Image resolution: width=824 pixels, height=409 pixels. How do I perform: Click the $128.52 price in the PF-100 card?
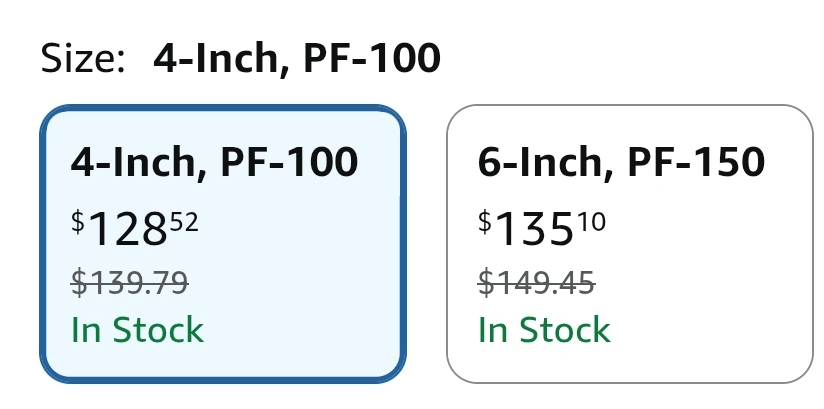(x=135, y=228)
